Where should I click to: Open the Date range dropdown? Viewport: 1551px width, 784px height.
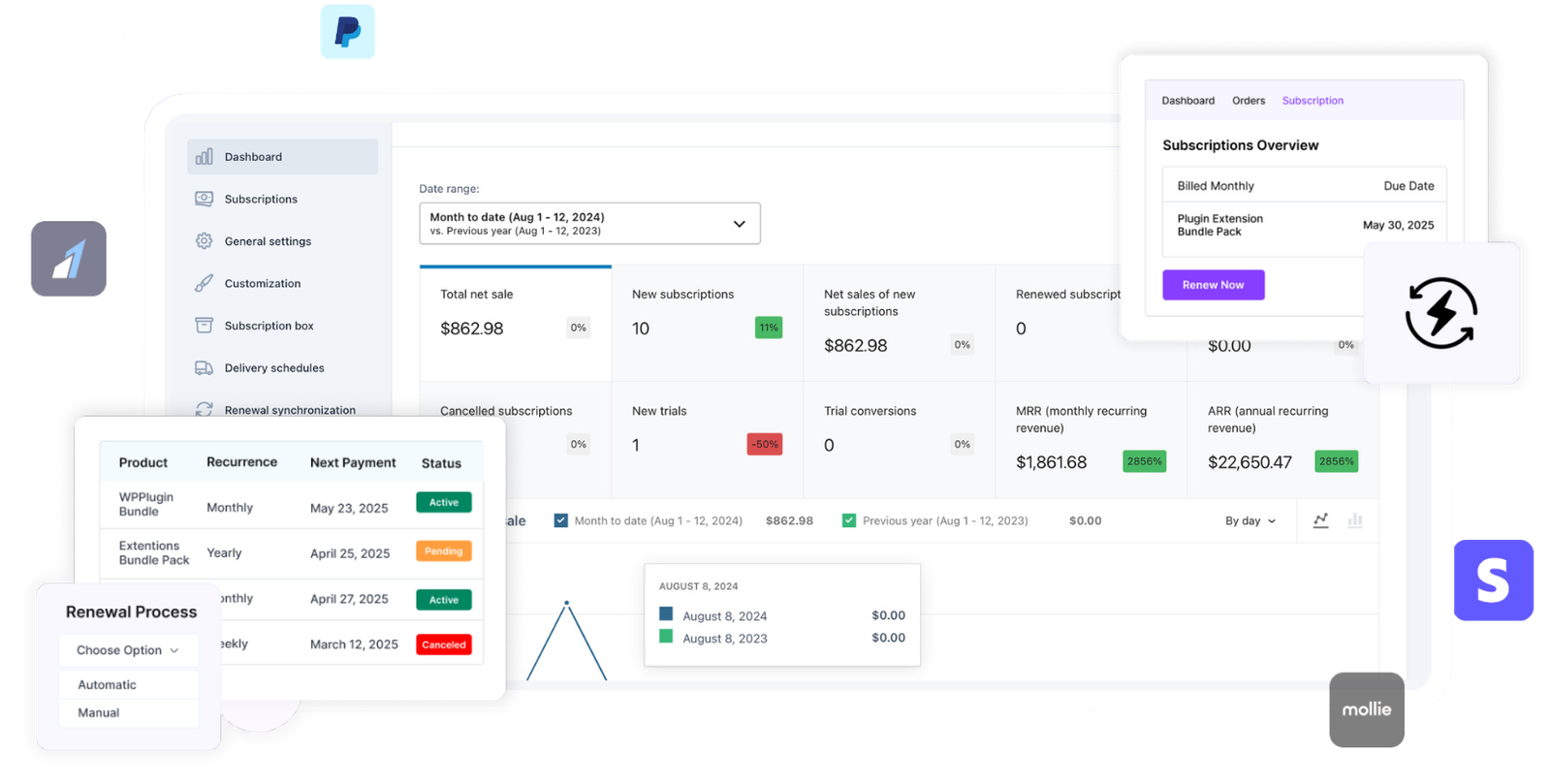pyautogui.click(x=589, y=224)
